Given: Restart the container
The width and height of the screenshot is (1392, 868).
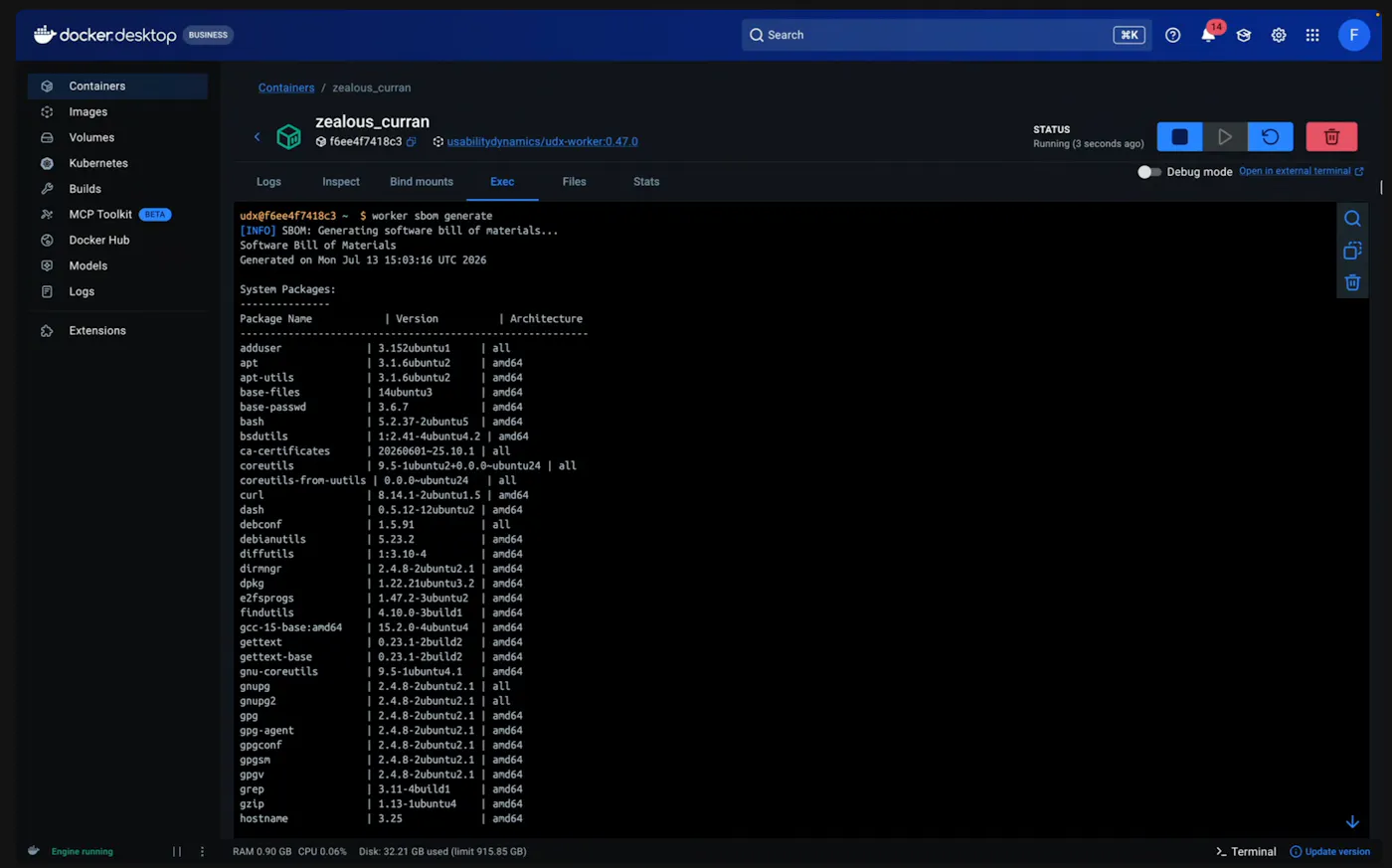Looking at the screenshot, I should coord(1270,136).
